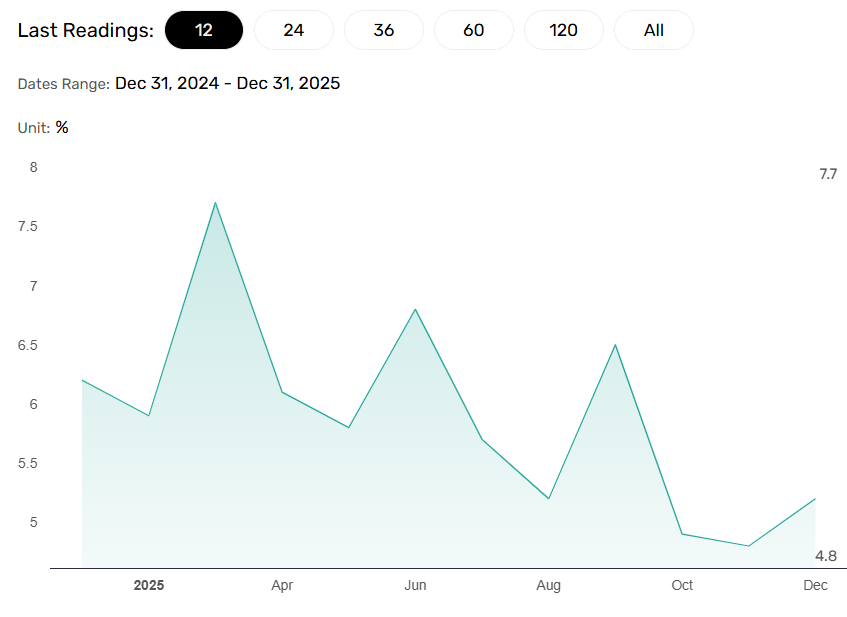
Task: Show the last 60 readings
Action: tap(474, 30)
